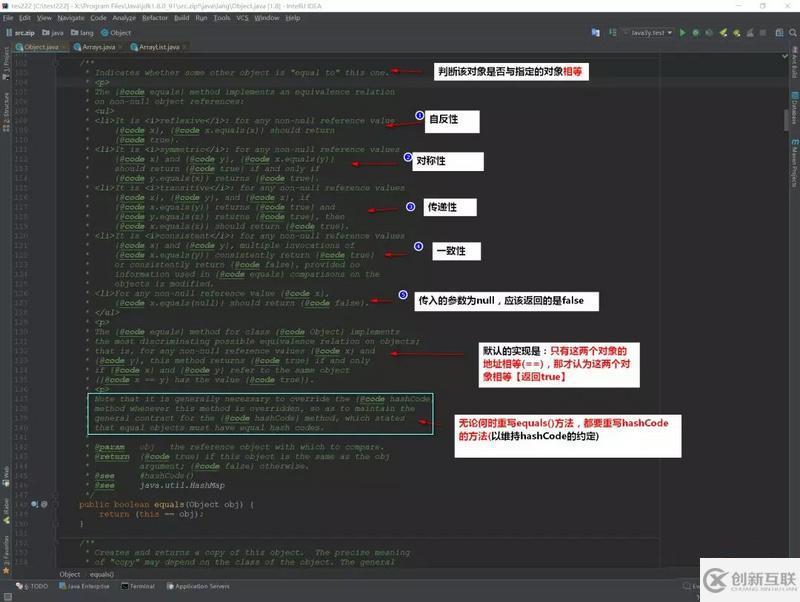Open the Project tool window tab
This screenshot has height=602, width=800.
(x=6, y=63)
